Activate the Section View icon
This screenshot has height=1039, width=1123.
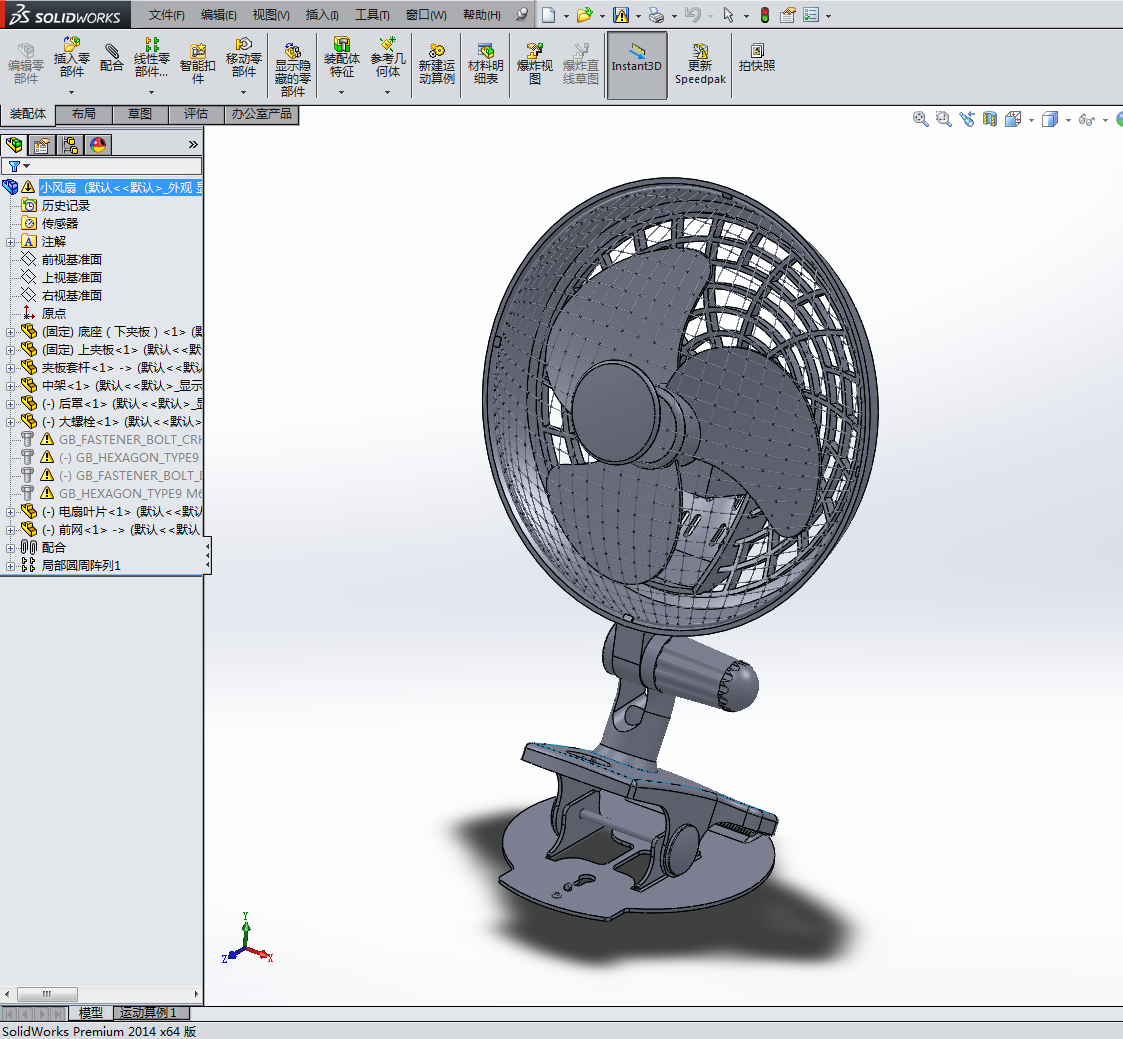point(990,119)
